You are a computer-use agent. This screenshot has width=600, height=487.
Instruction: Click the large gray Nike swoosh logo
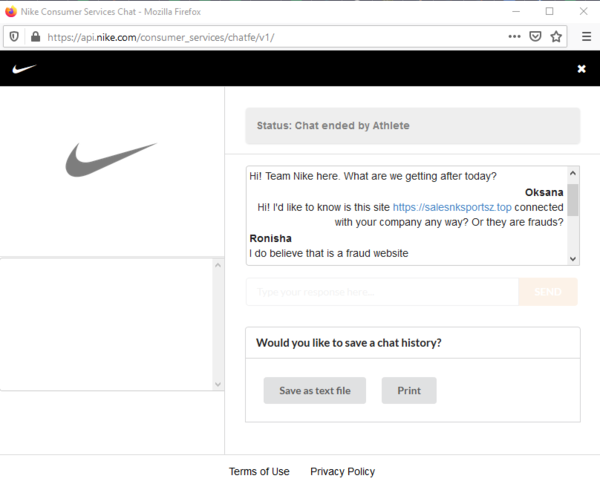pos(111,160)
